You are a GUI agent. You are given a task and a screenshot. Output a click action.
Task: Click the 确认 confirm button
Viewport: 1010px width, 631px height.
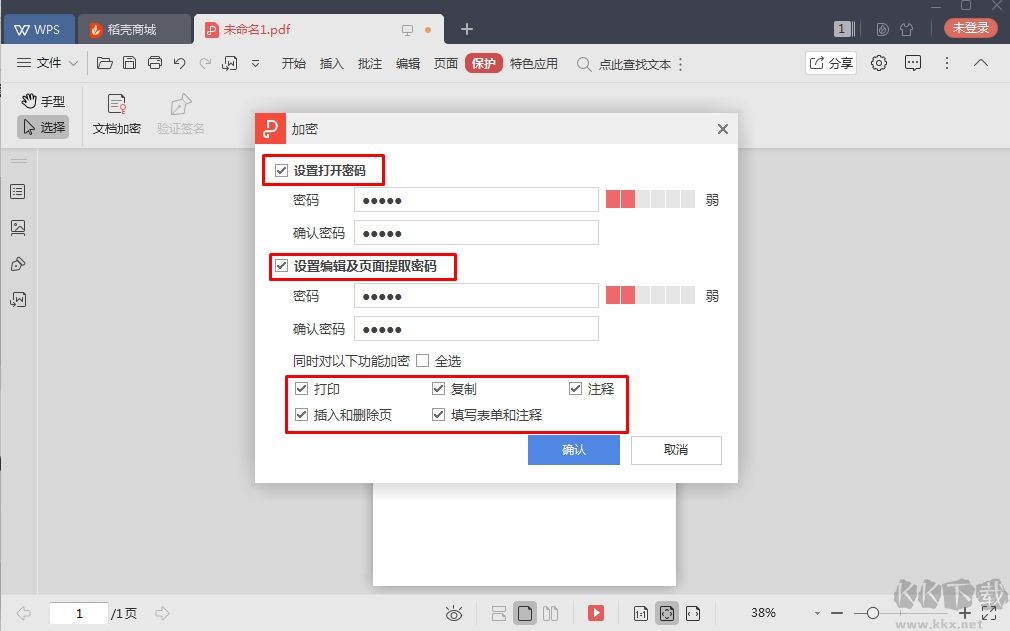pyautogui.click(x=574, y=449)
